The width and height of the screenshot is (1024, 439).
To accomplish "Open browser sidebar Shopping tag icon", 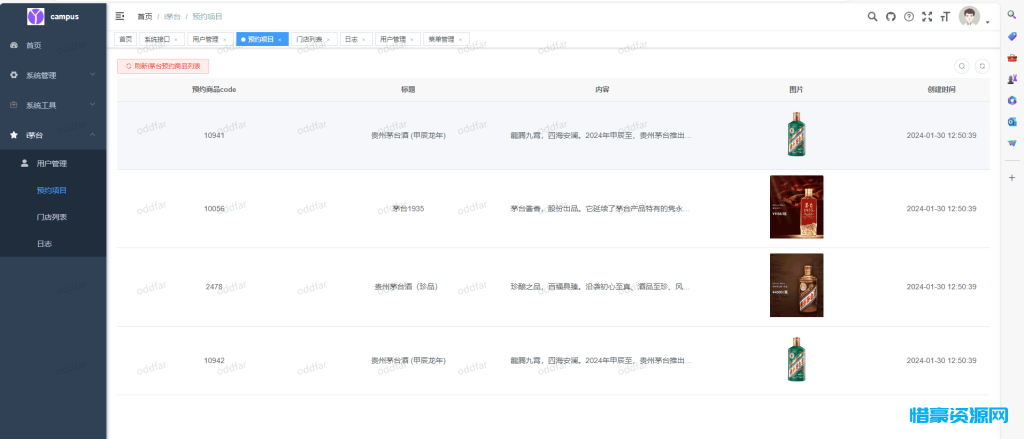I will [1012, 36].
